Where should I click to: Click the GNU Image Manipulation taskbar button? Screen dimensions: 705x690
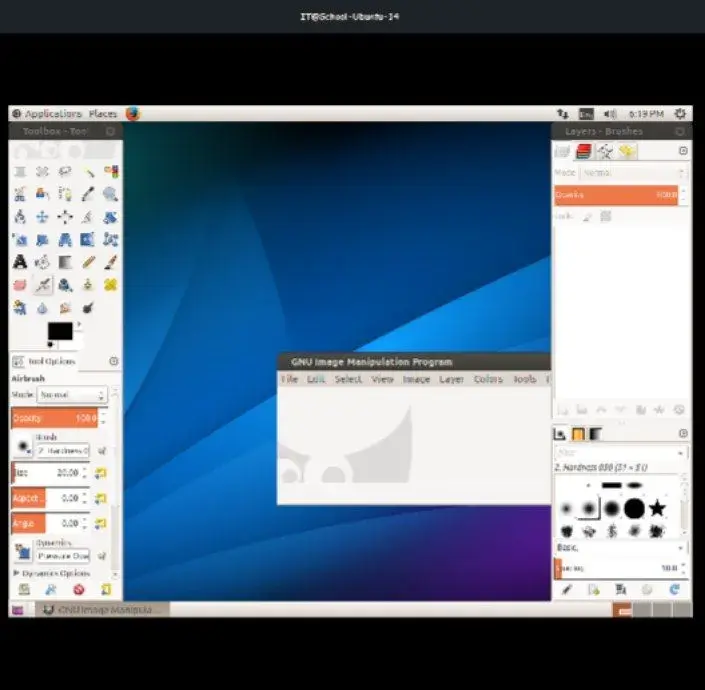pyautogui.click(x=100, y=609)
